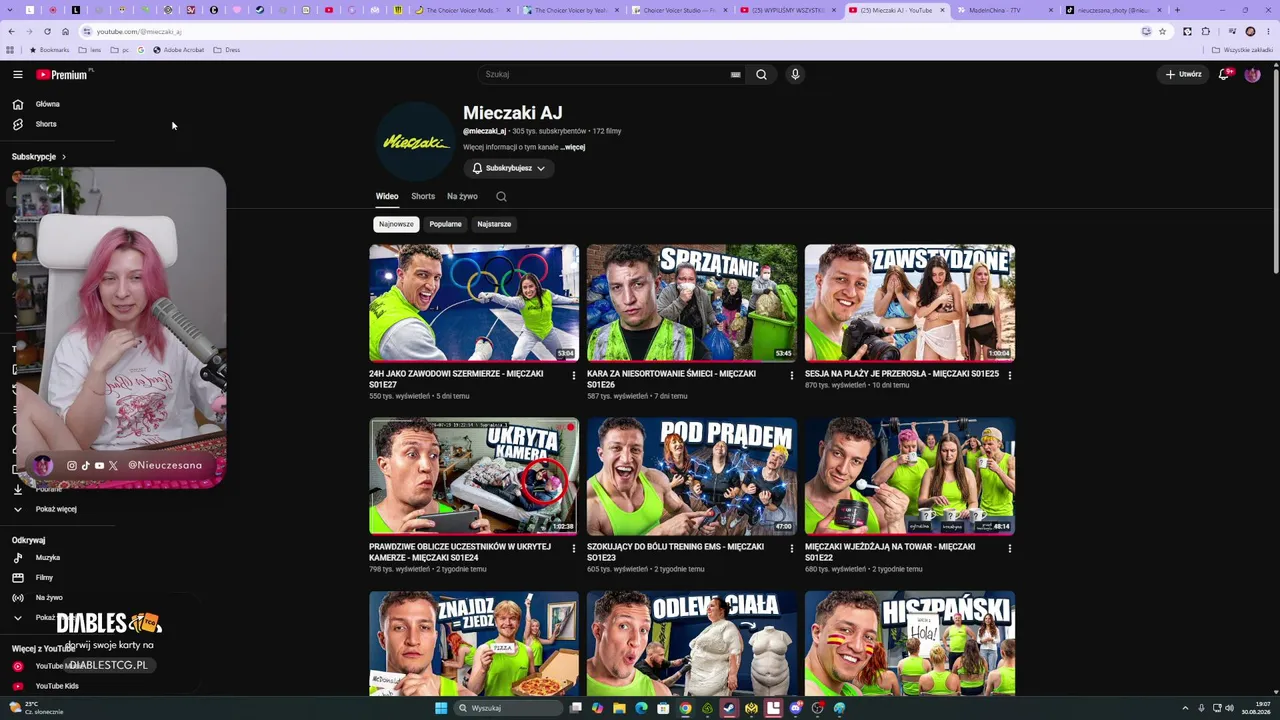
Task: Reload the page in the browser toolbar
Action: click(x=47, y=31)
